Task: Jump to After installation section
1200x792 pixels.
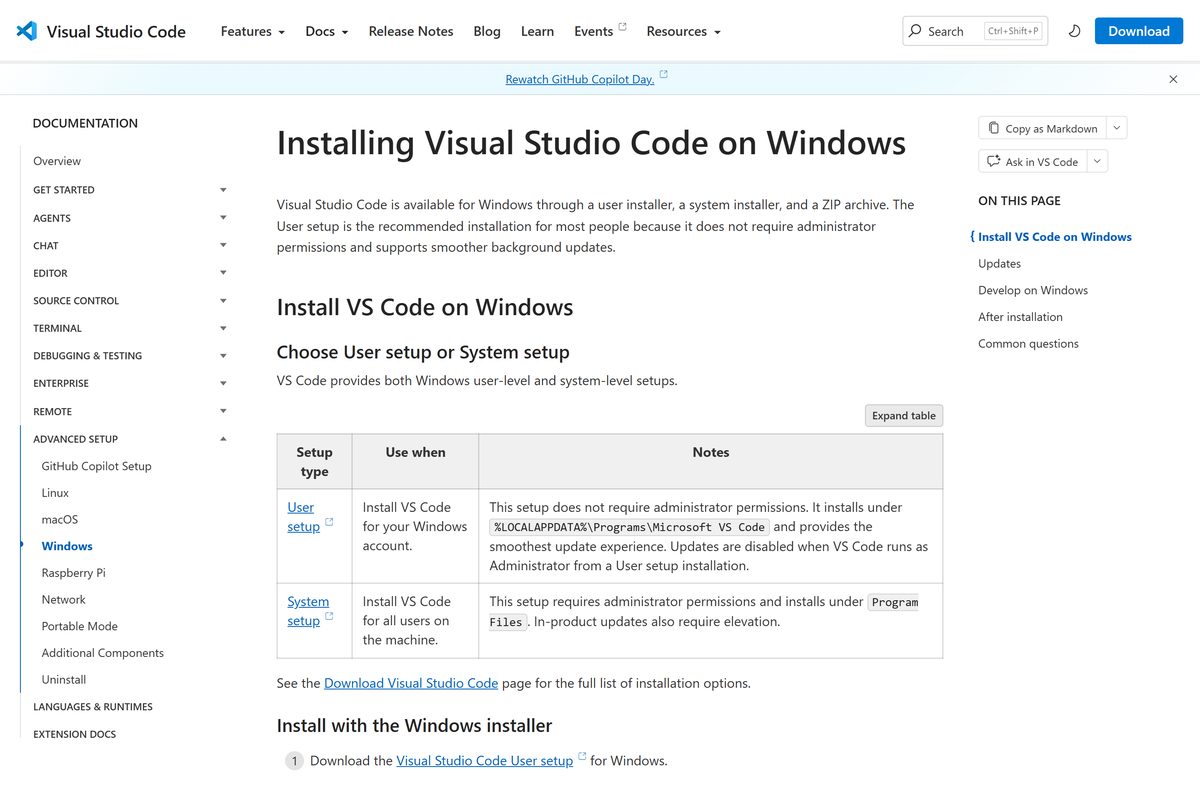Action: (x=1020, y=317)
